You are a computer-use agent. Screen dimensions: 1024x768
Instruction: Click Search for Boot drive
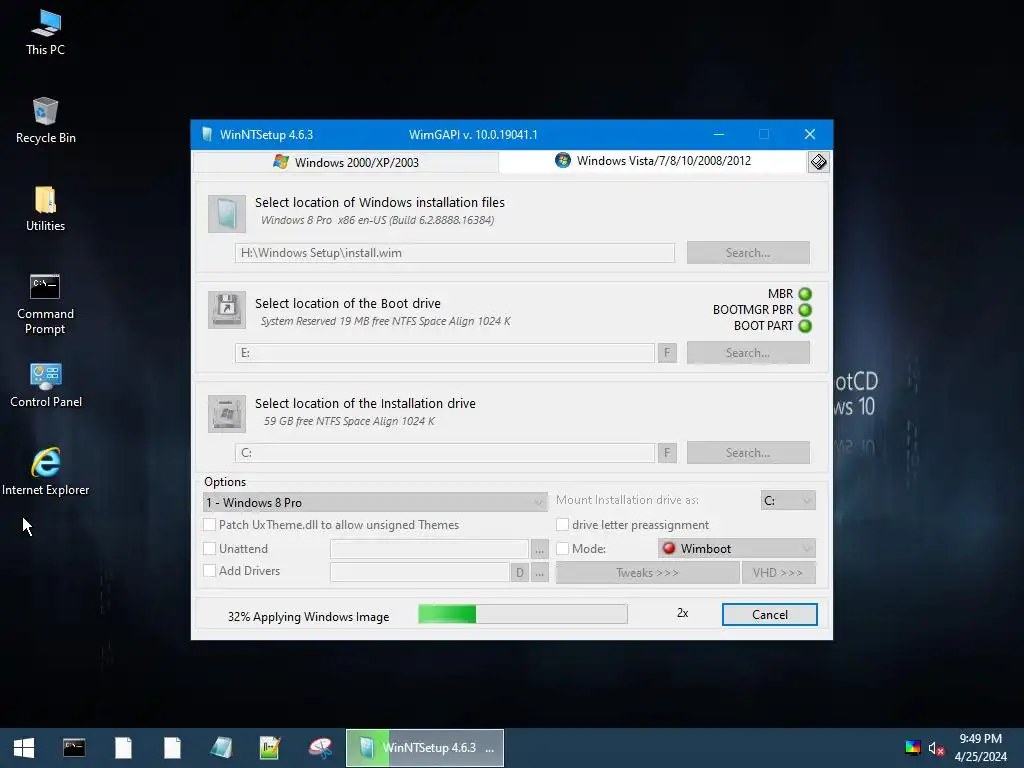(748, 353)
